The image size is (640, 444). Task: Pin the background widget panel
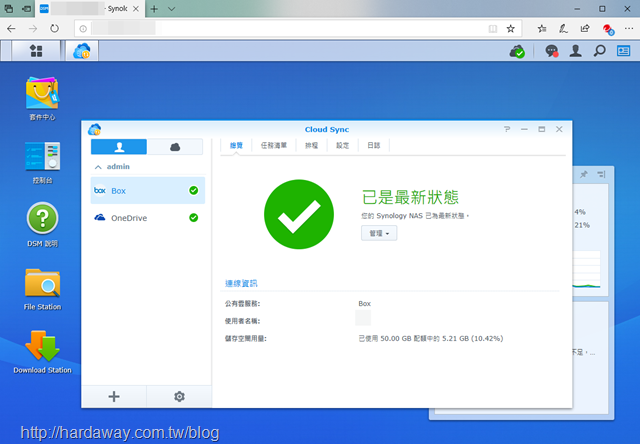point(584,174)
